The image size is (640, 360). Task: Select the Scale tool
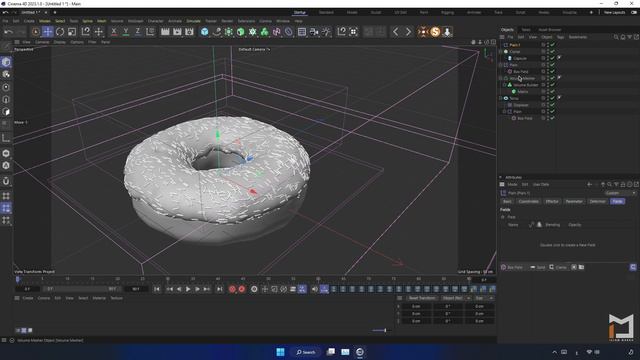coord(72,32)
